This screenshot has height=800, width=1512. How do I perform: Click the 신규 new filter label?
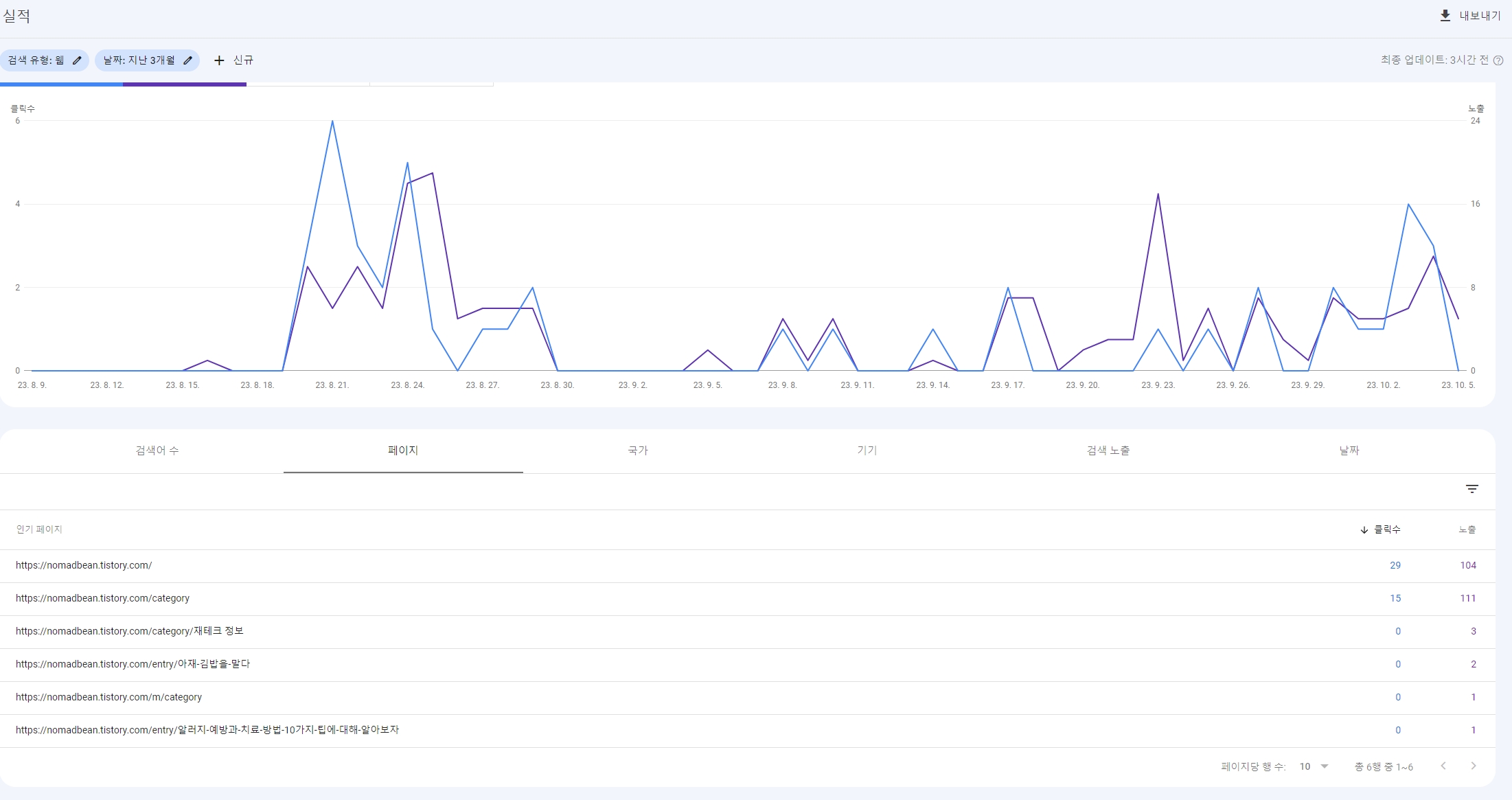click(243, 60)
